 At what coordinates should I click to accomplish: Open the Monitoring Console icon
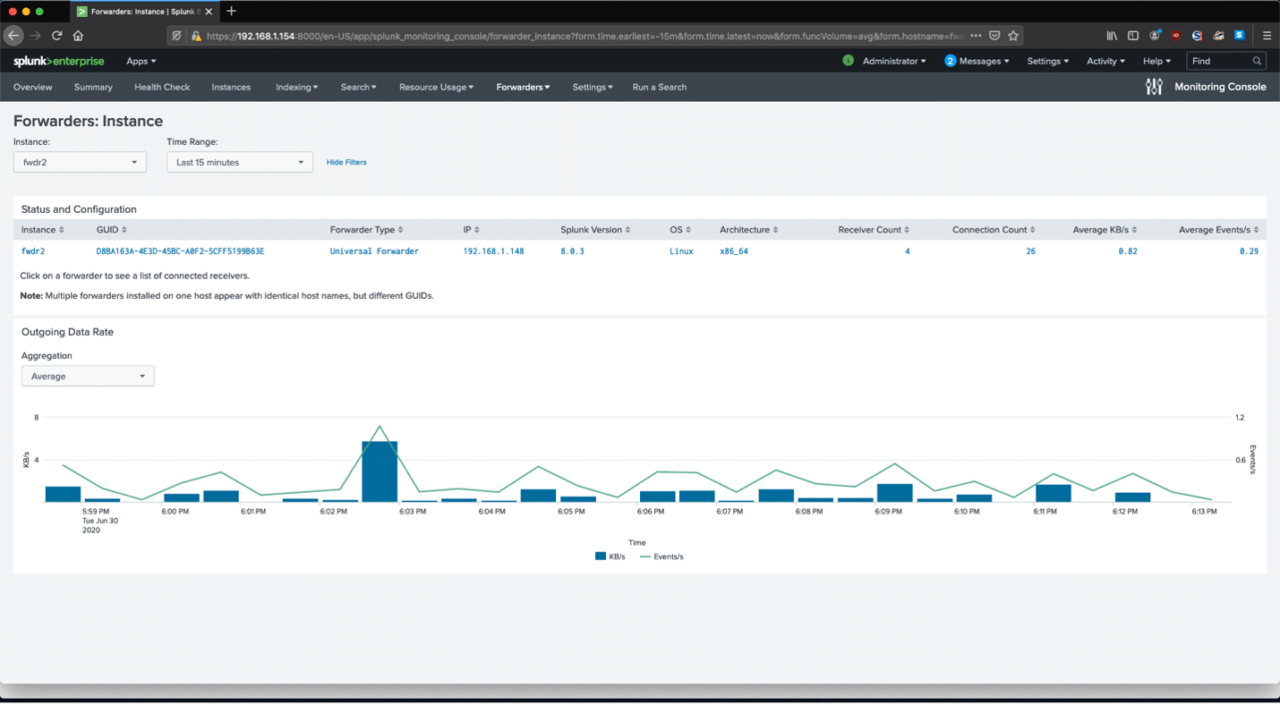[1153, 87]
